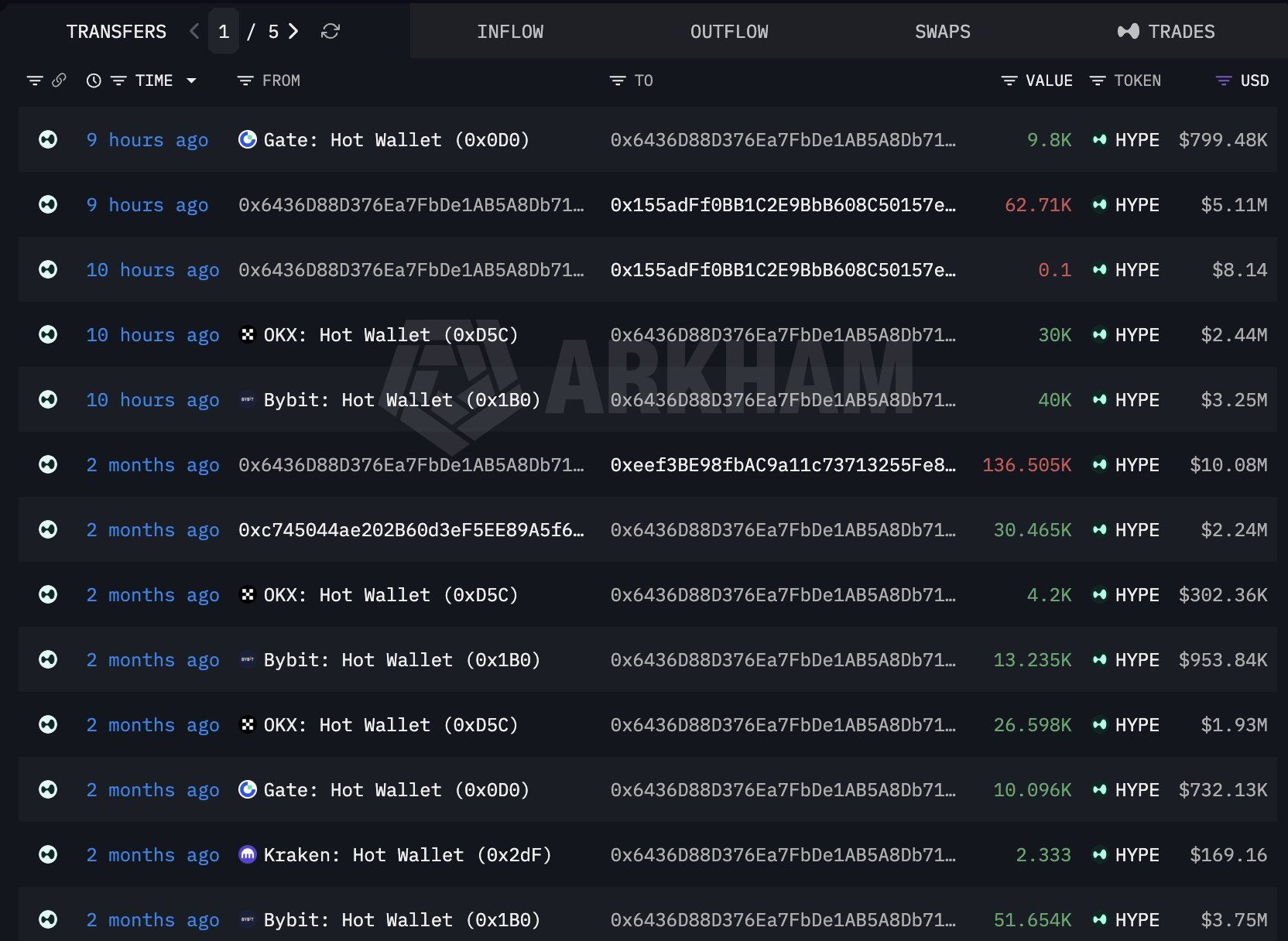Click the $3.75M USD amount
The image size is (1288, 941).
click(x=1234, y=920)
